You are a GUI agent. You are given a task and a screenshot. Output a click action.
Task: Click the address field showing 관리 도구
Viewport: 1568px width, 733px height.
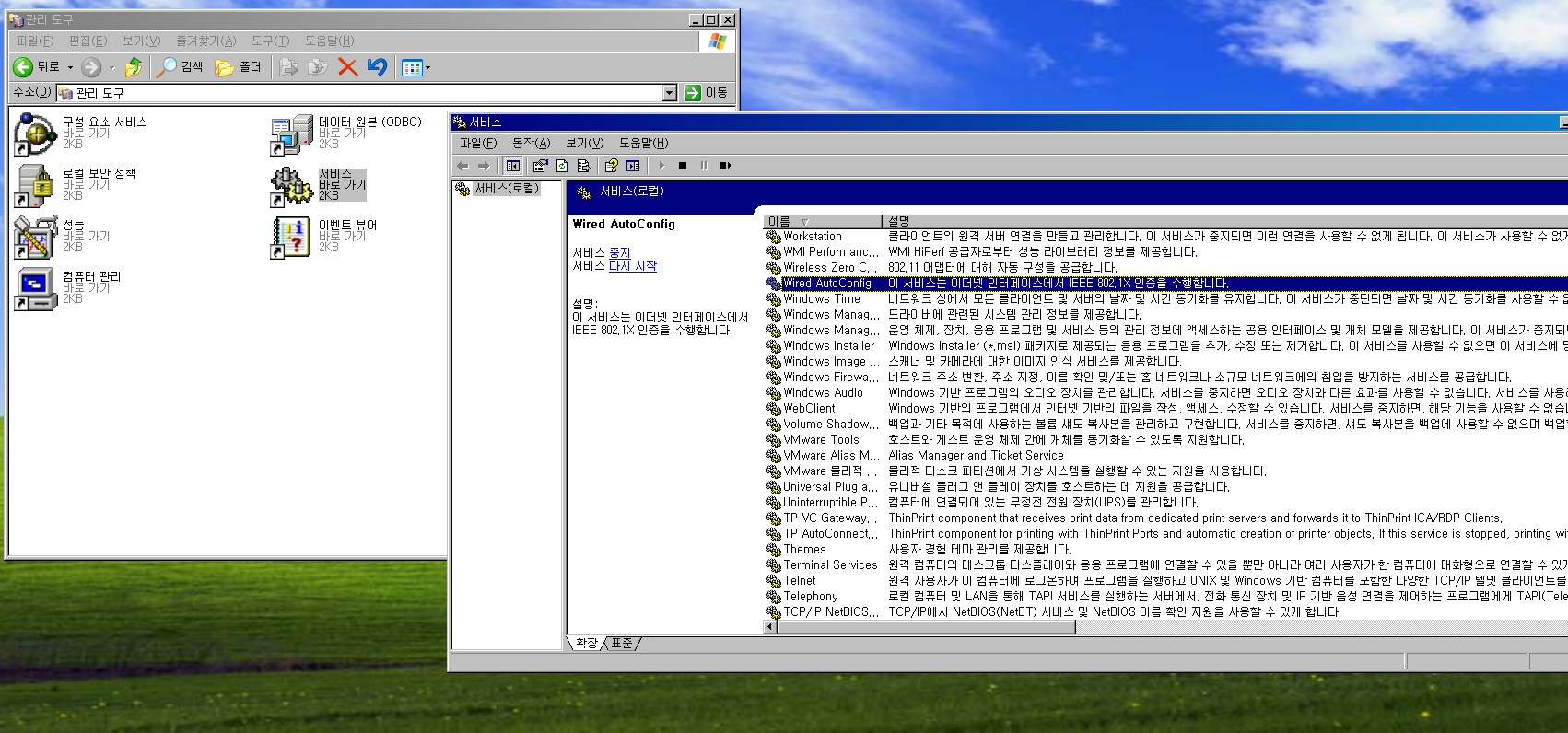point(359,93)
